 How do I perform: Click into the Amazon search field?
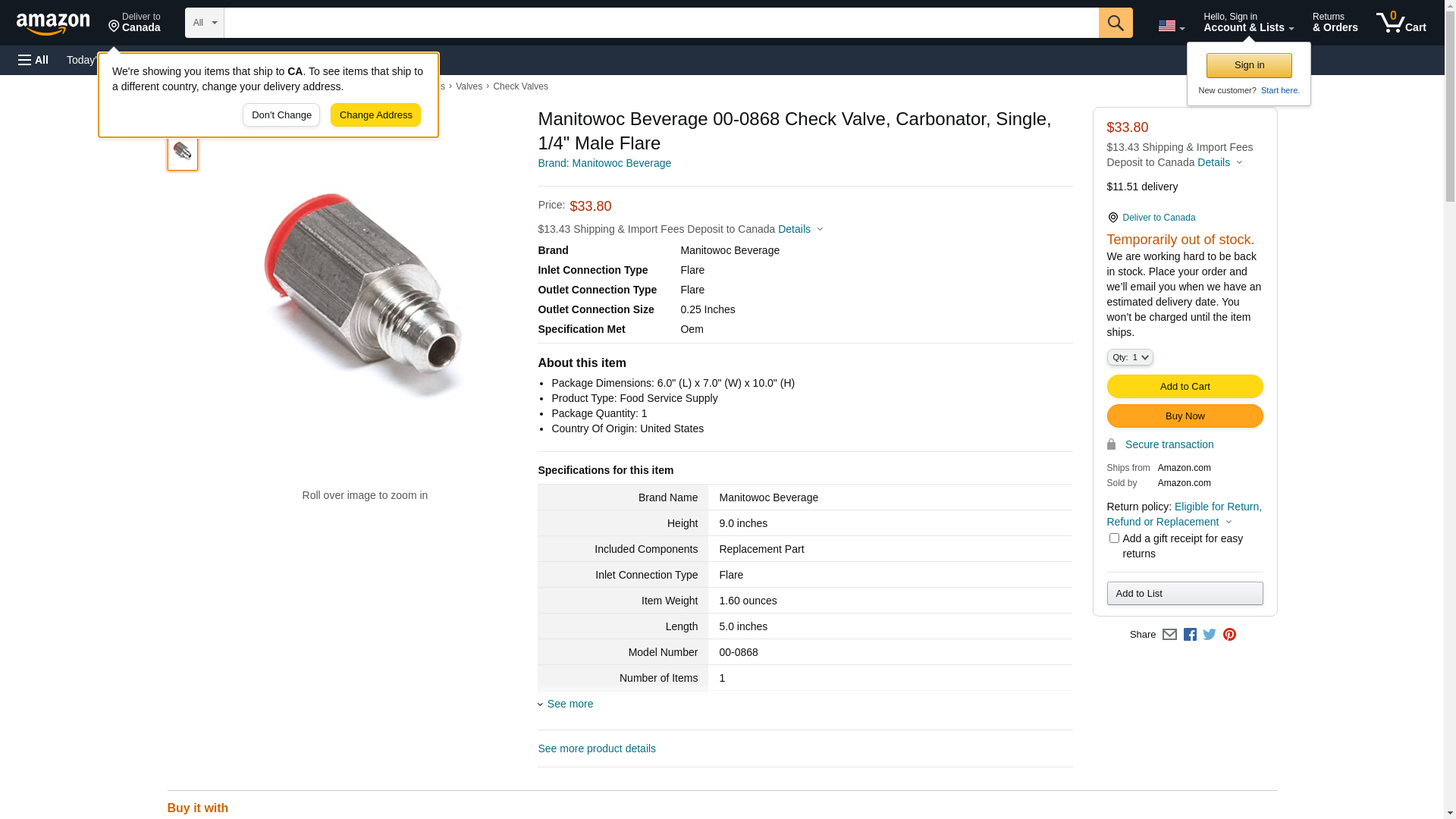tap(661, 23)
